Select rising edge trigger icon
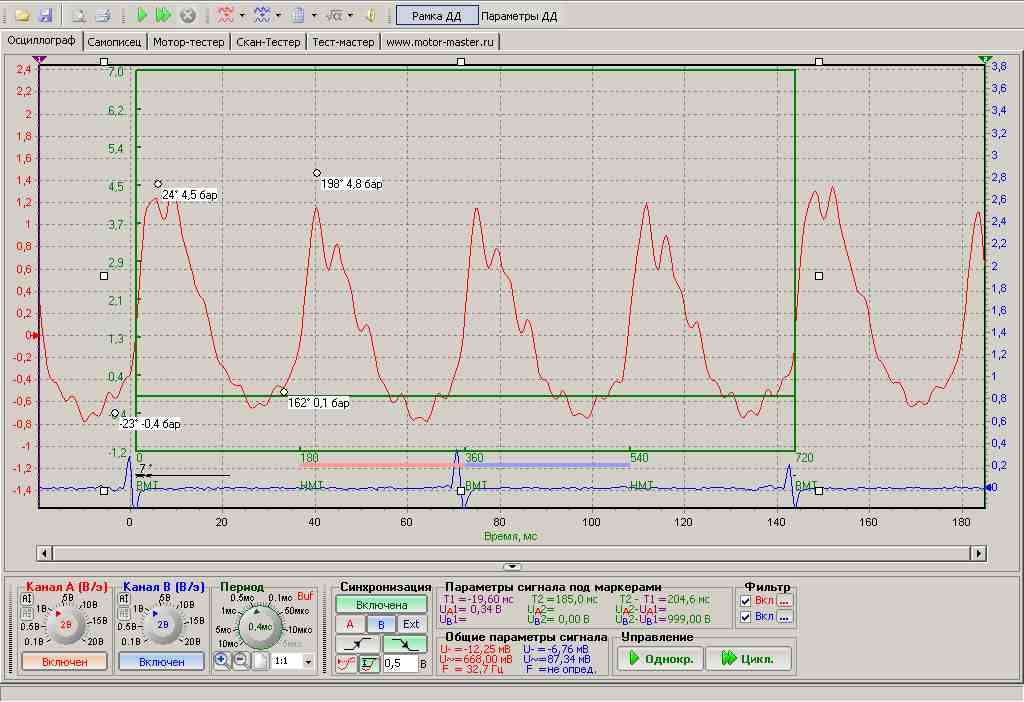This screenshot has width=1024, height=702. [x=358, y=643]
